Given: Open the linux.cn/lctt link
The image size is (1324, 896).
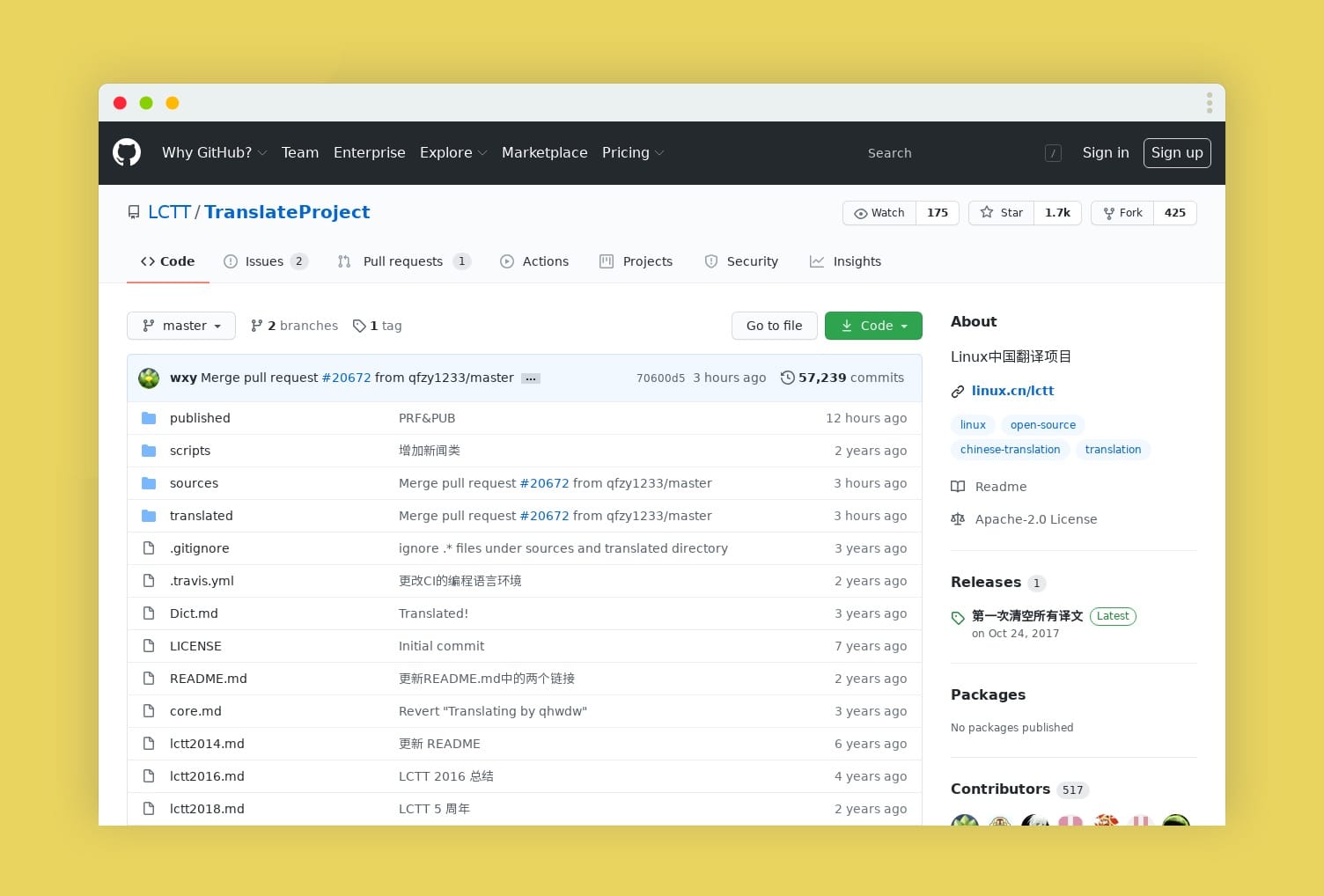Looking at the screenshot, I should point(1012,391).
